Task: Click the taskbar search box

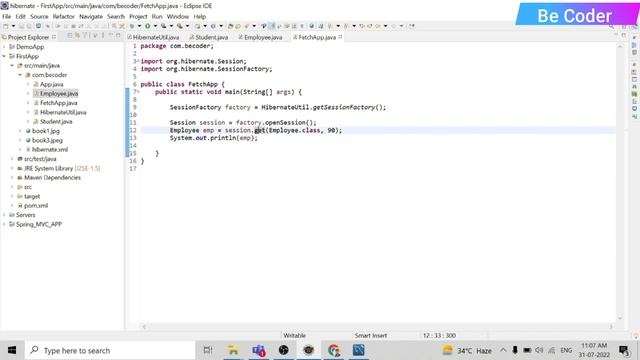Action: pos(110,350)
